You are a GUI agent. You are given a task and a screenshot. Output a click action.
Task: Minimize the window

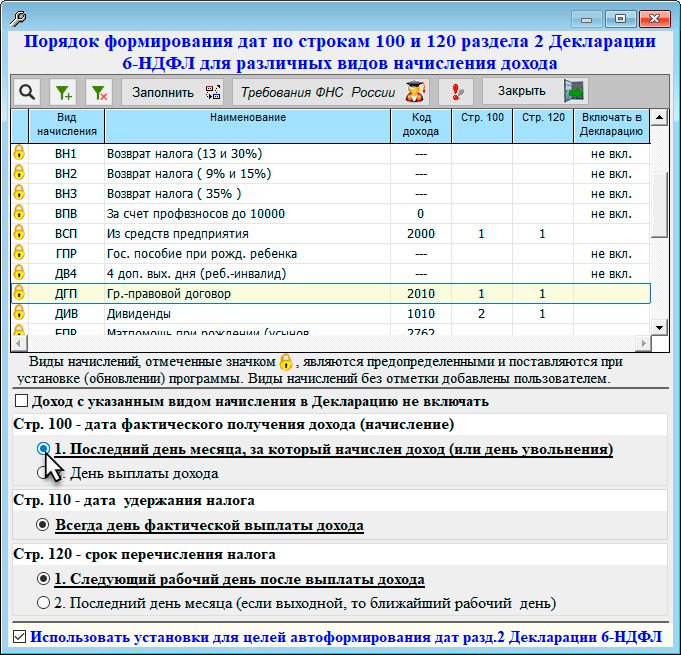point(586,19)
